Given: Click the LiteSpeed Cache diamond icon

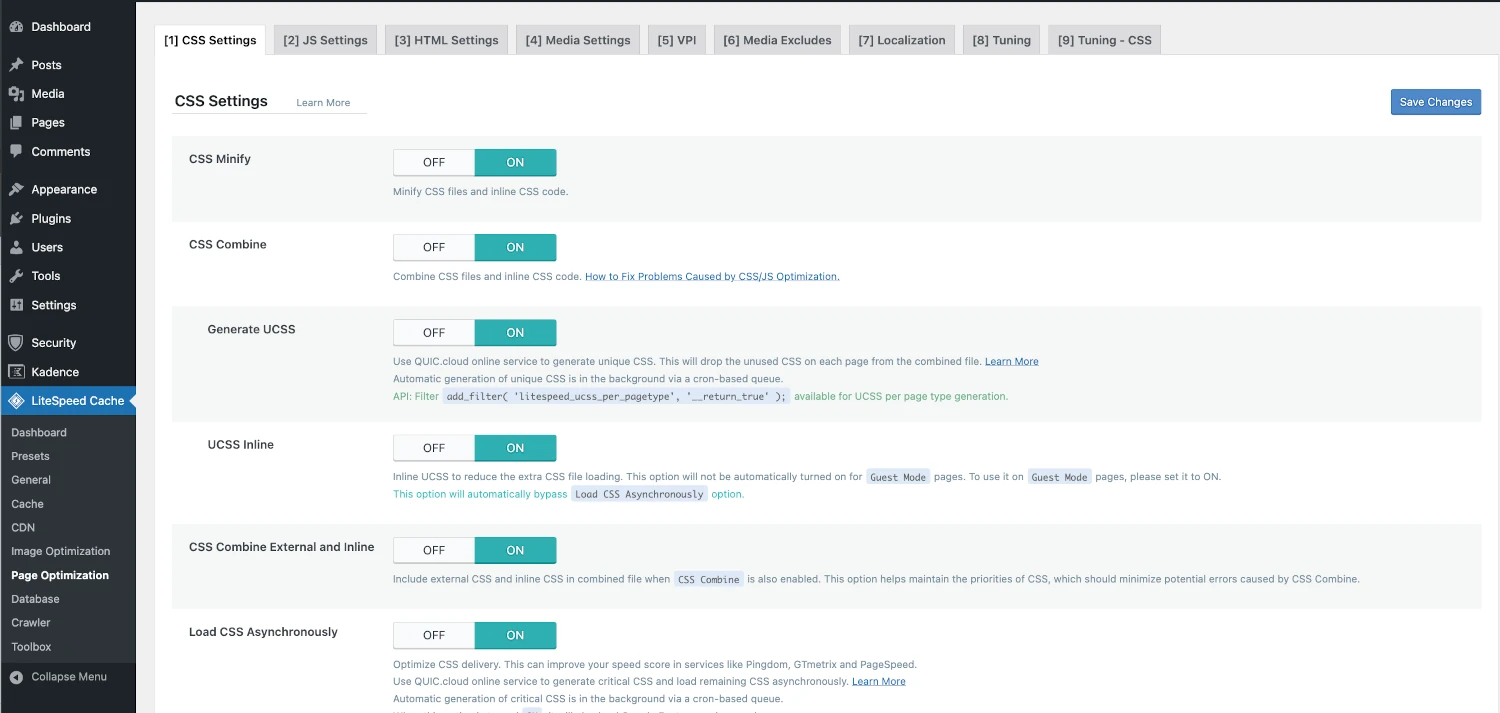Looking at the screenshot, I should [16, 401].
